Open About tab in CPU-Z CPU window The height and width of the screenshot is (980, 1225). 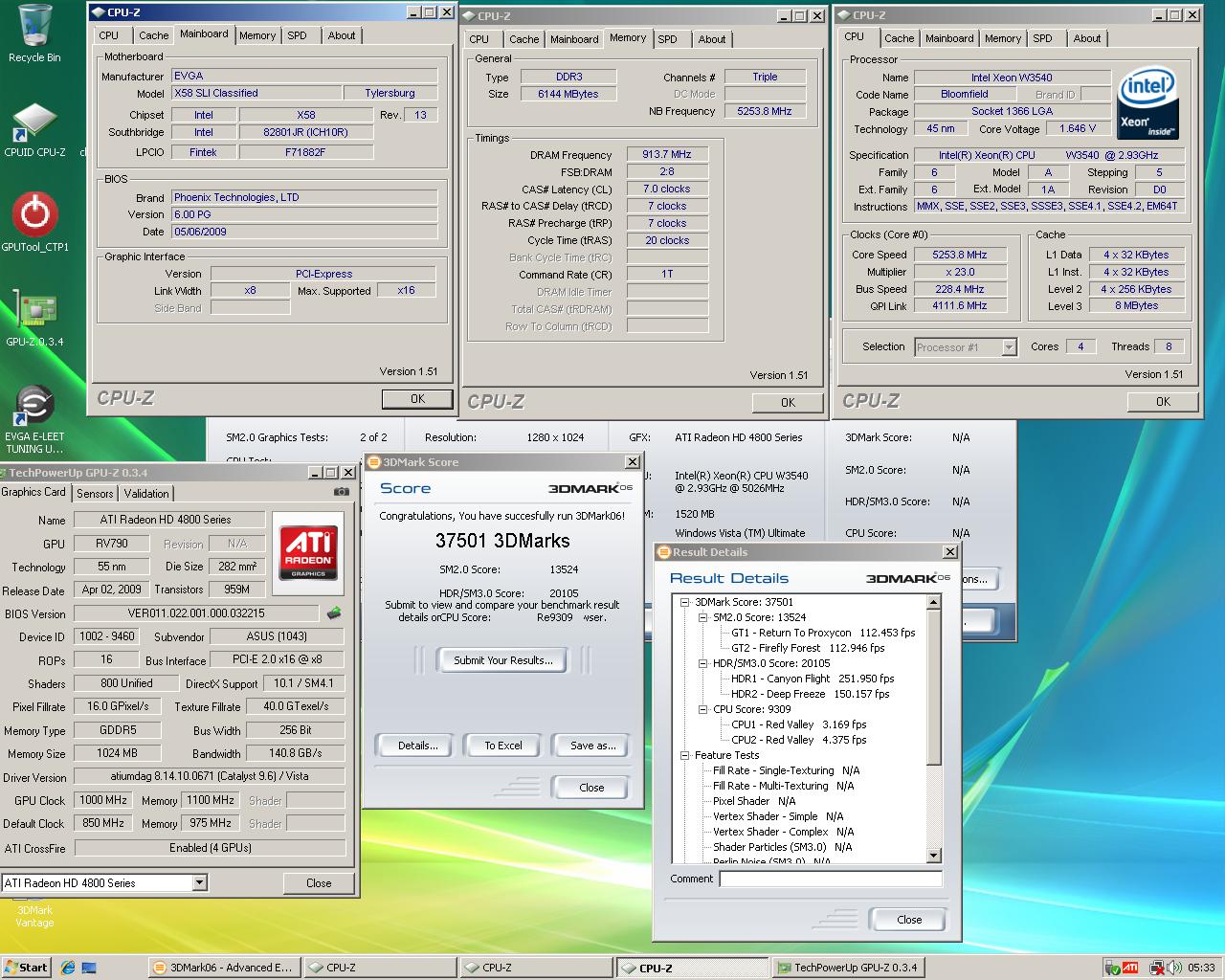[x=1086, y=38]
